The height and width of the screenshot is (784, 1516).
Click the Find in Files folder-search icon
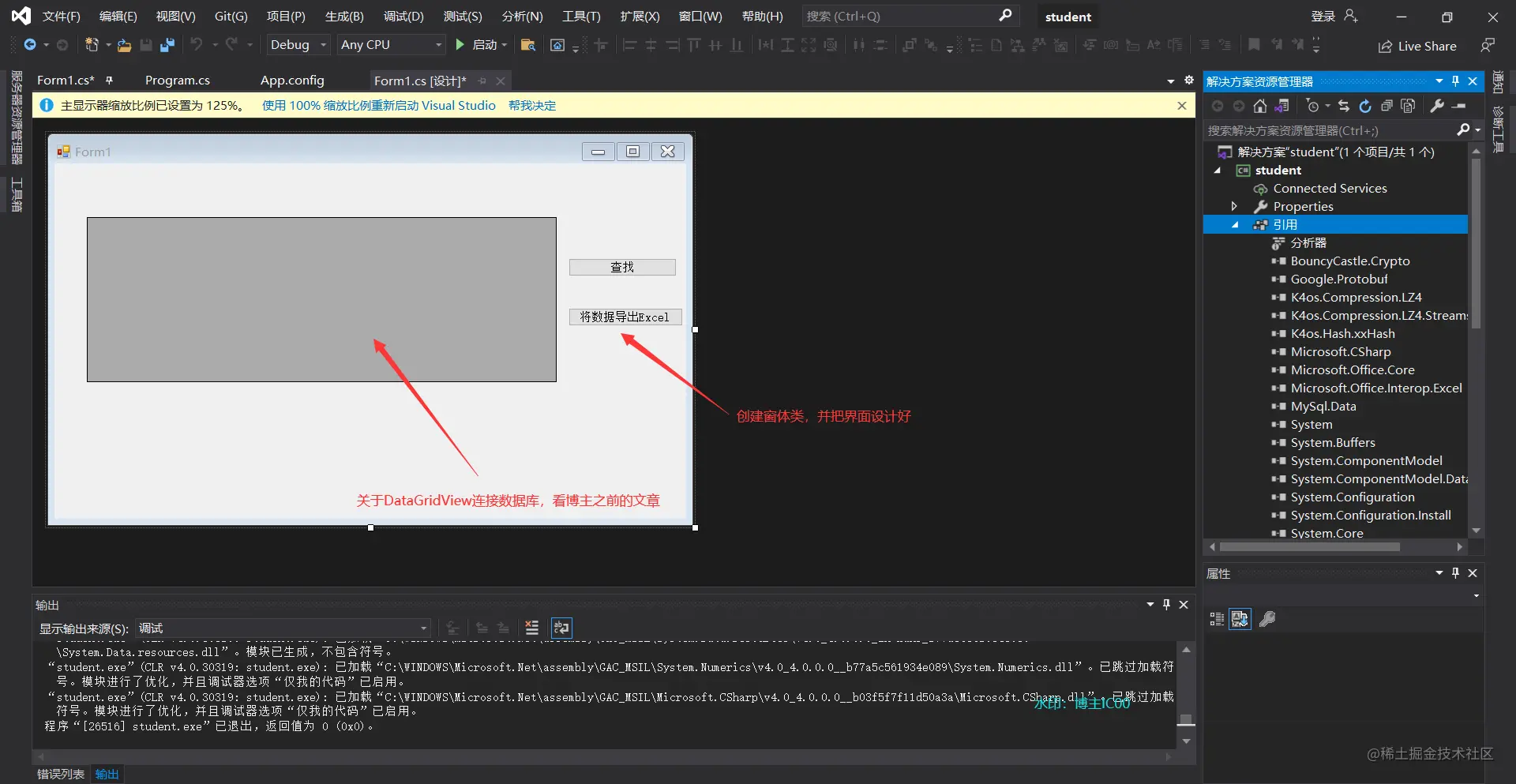(528, 45)
